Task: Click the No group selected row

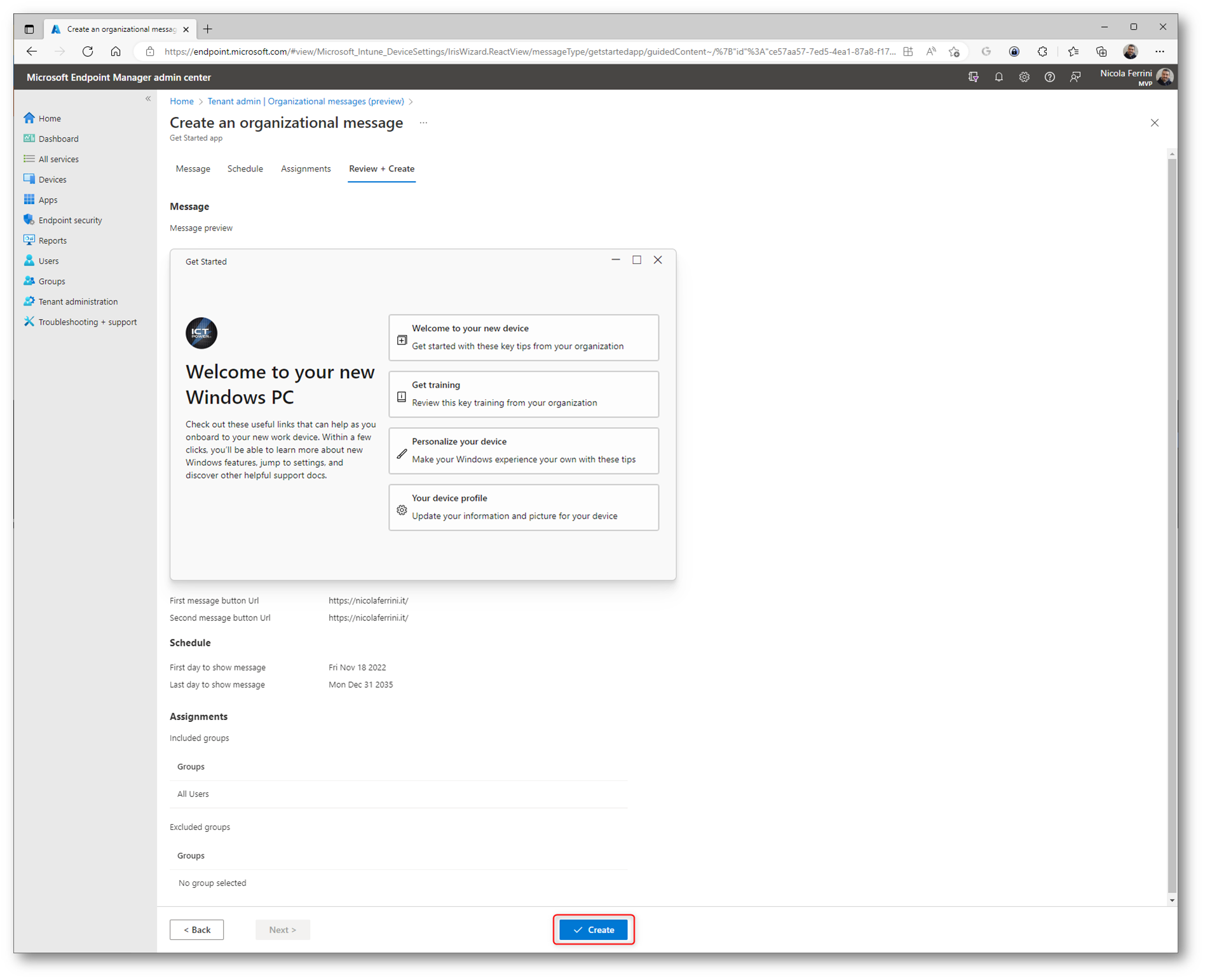Action: tap(398, 883)
